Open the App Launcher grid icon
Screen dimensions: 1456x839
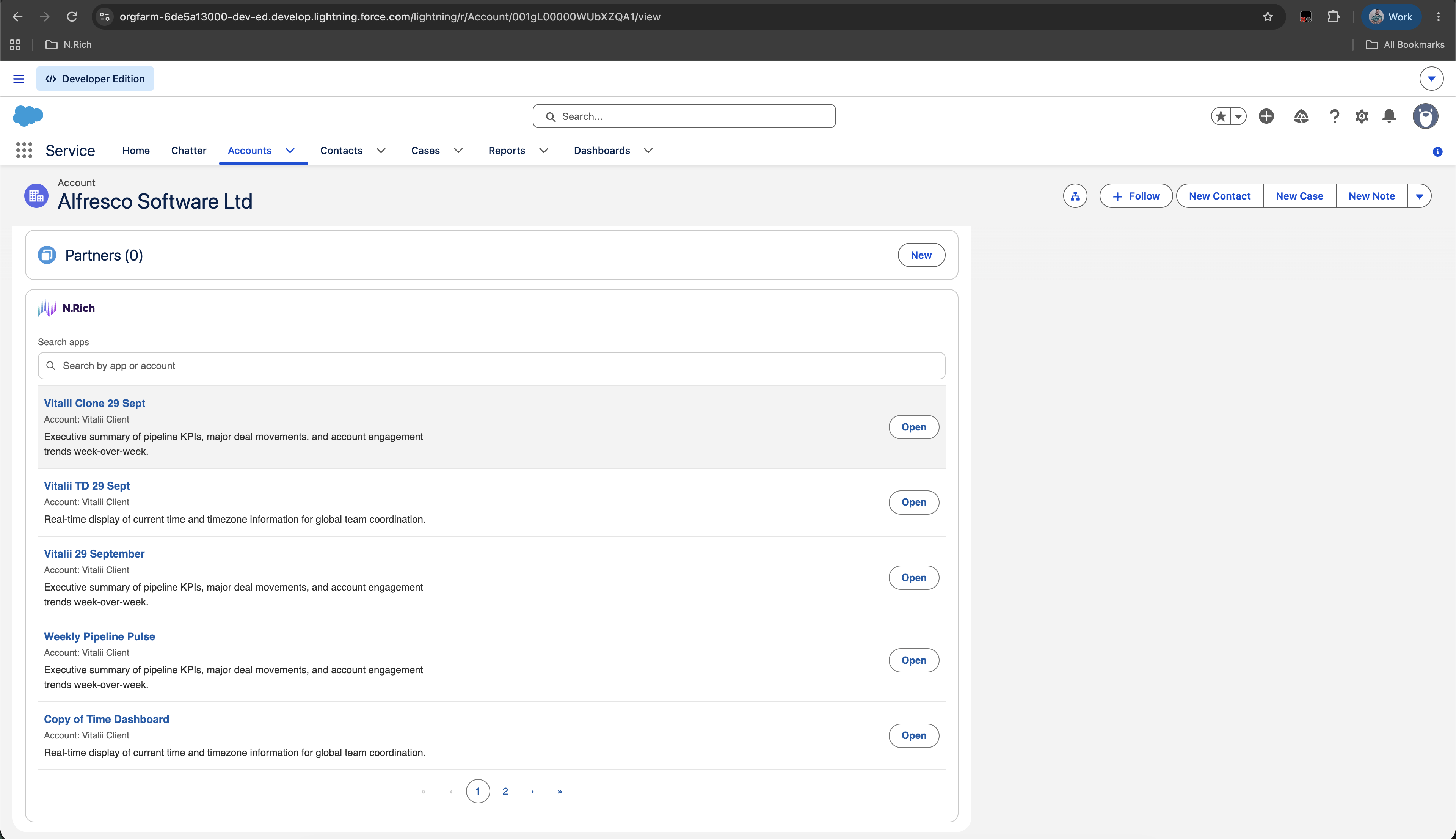[24, 151]
